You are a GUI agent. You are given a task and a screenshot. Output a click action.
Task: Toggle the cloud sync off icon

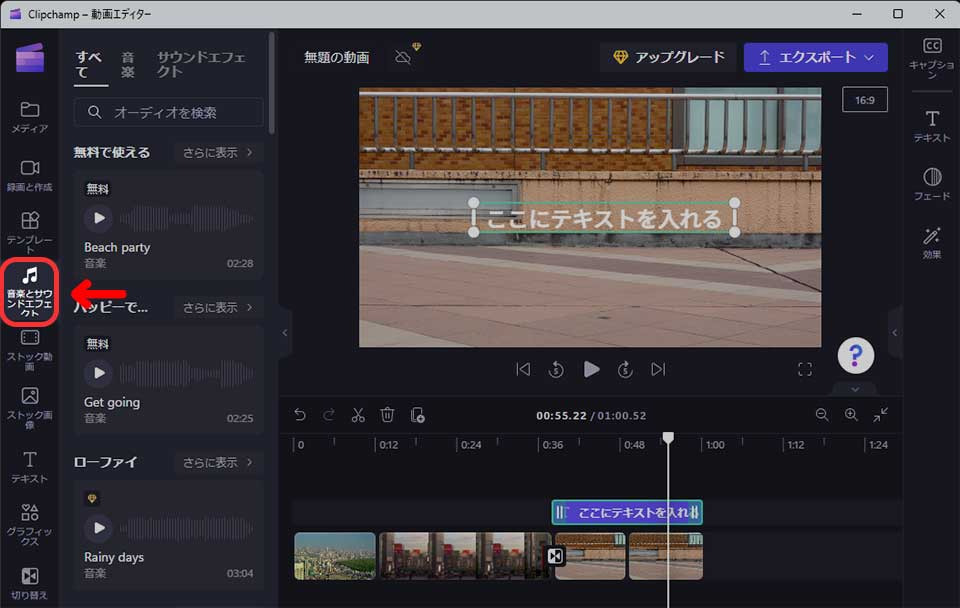coord(404,57)
